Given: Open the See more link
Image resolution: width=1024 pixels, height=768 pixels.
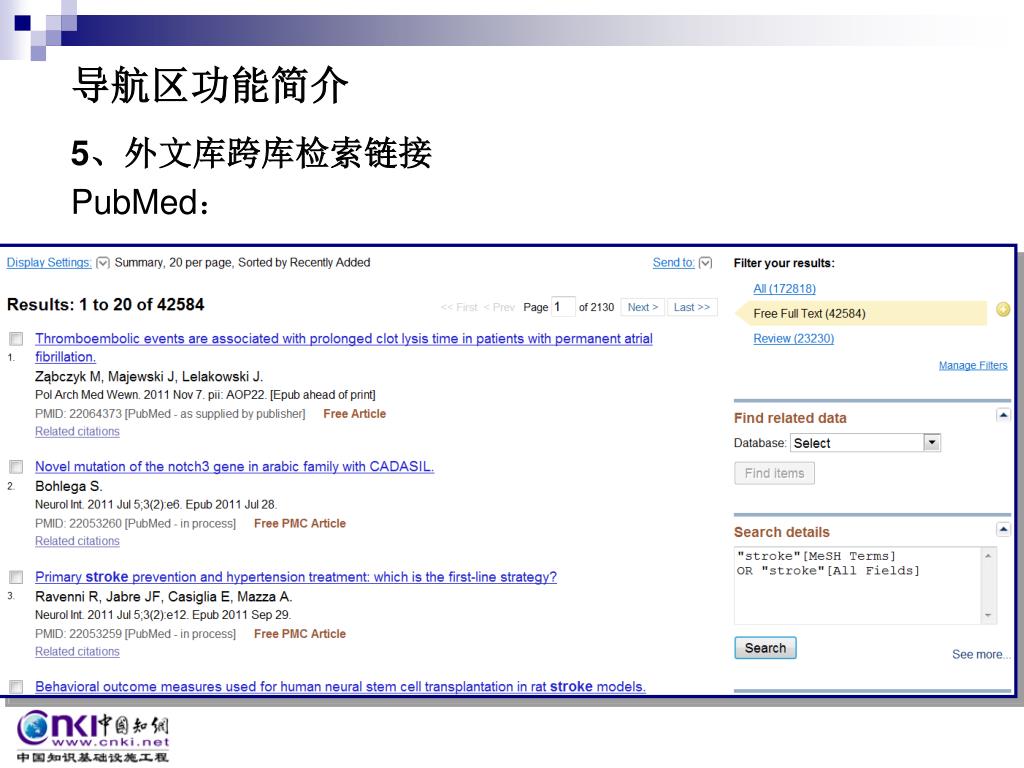Looking at the screenshot, I should click(981, 654).
